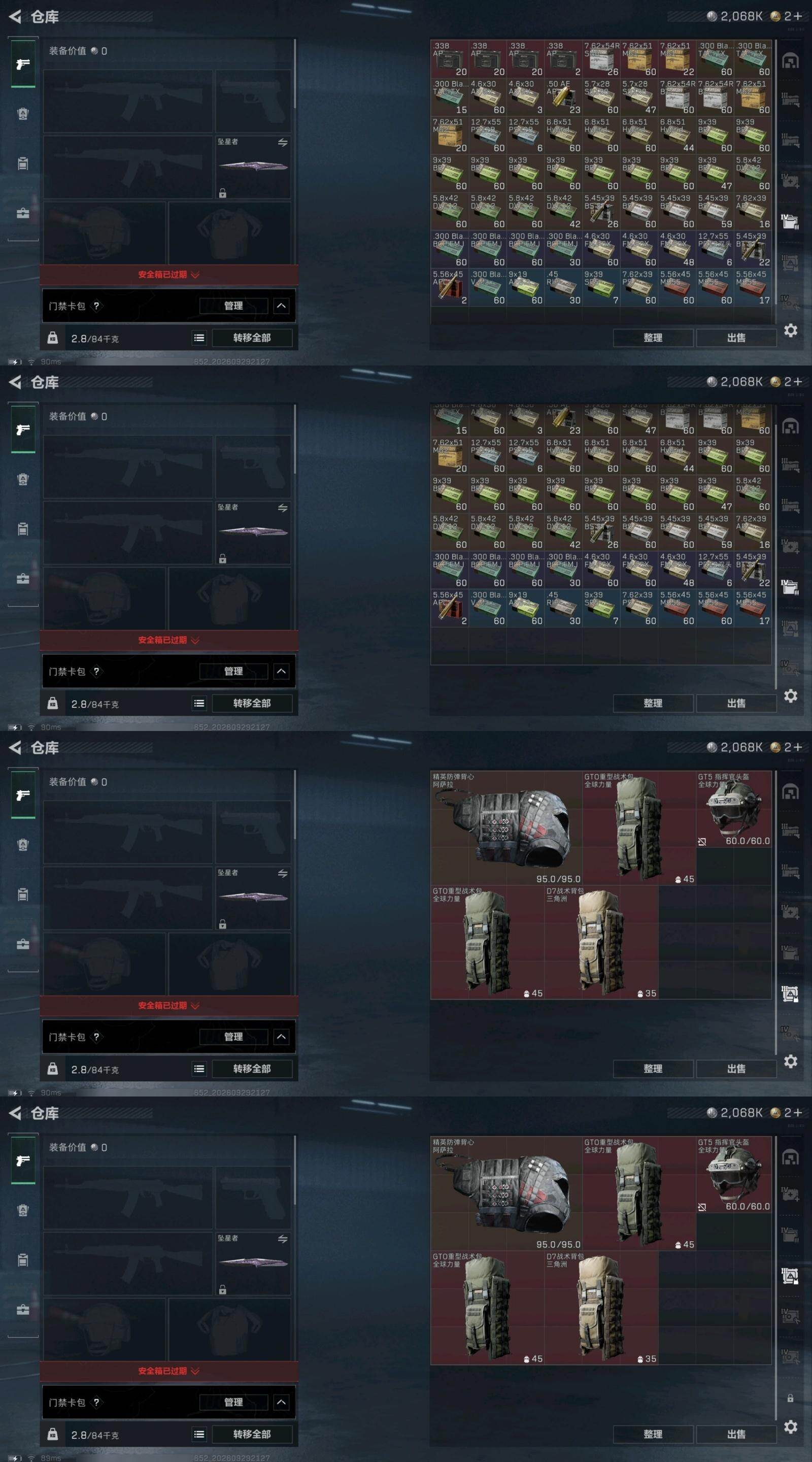Select highlighted IV ammo folder box in top screenshot

[x=790, y=222]
